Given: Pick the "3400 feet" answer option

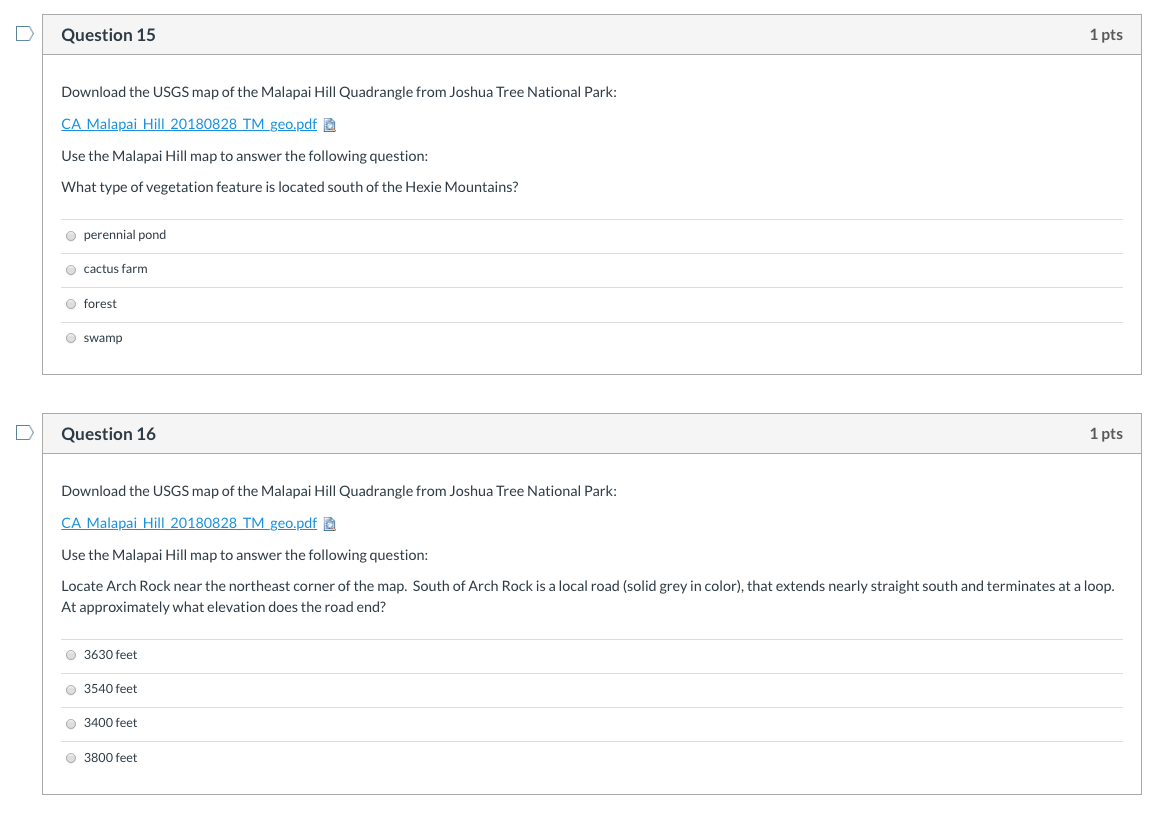Looking at the screenshot, I should 71,724.
